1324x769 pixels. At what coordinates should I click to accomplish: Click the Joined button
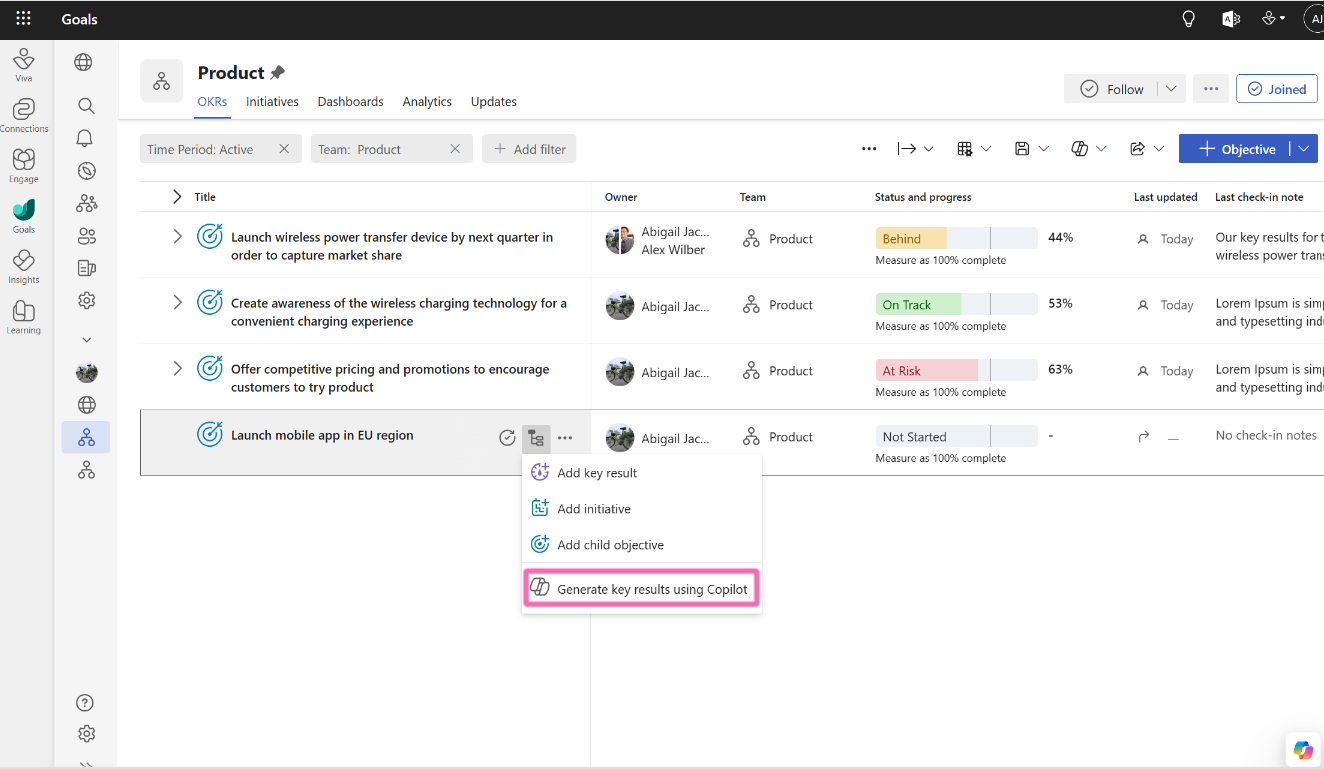coord(1277,88)
